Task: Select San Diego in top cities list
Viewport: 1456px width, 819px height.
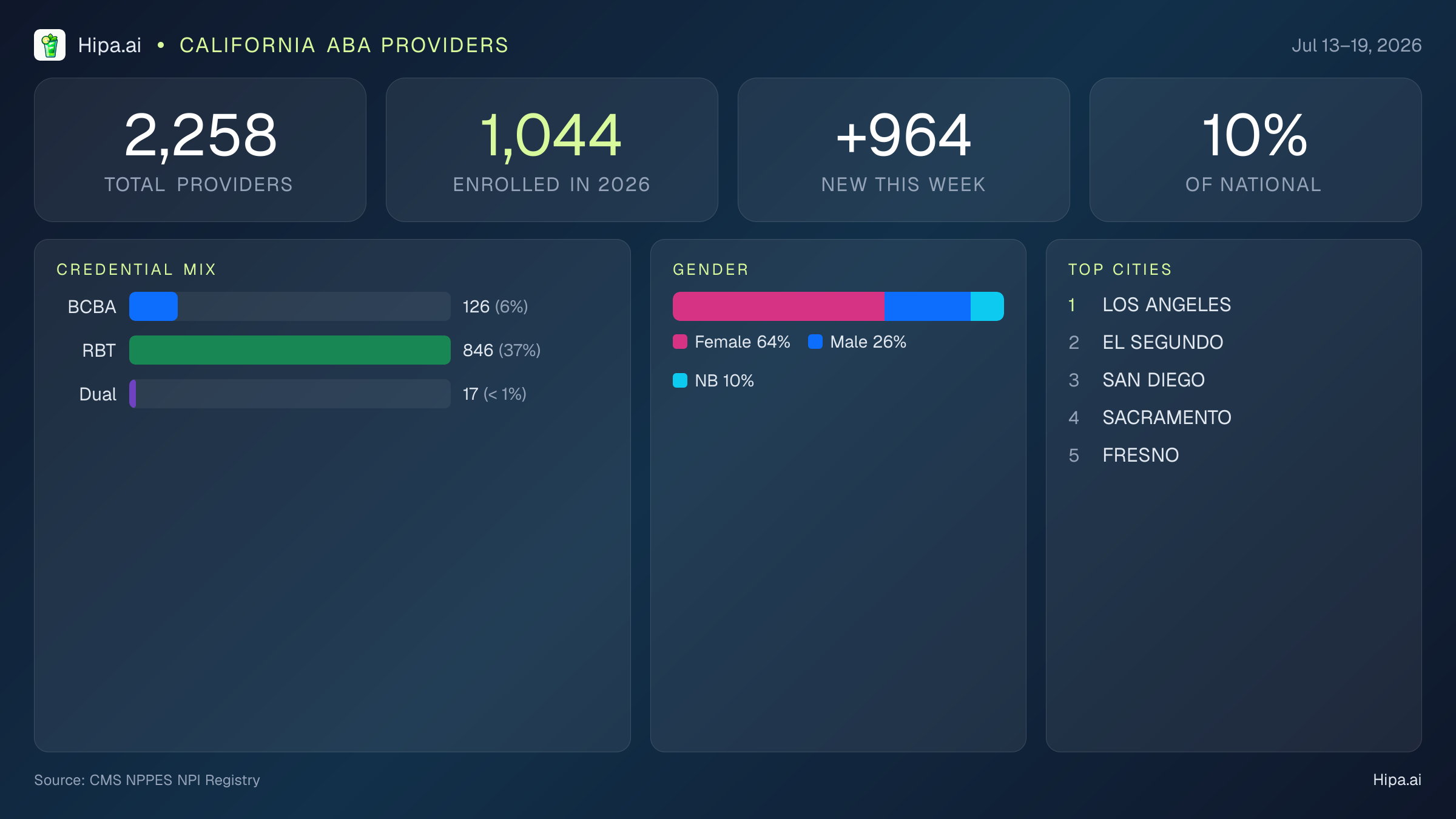Action: (x=1153, y=380)
